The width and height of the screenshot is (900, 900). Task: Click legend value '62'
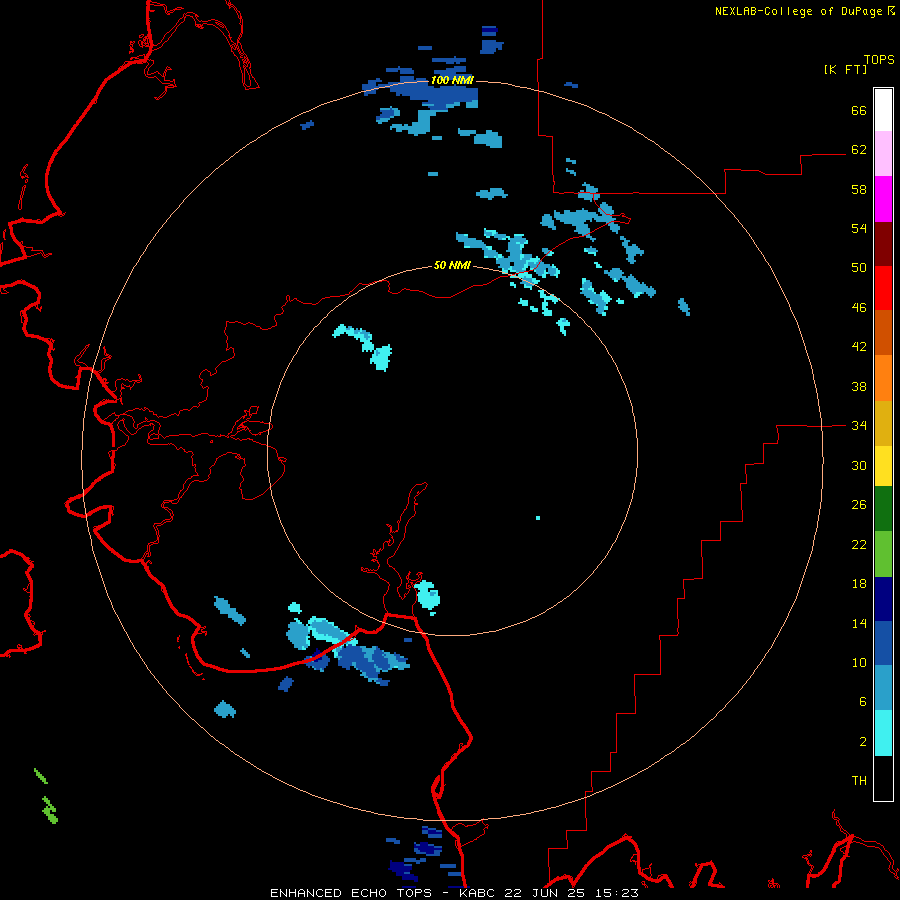[x=859, y=150]
